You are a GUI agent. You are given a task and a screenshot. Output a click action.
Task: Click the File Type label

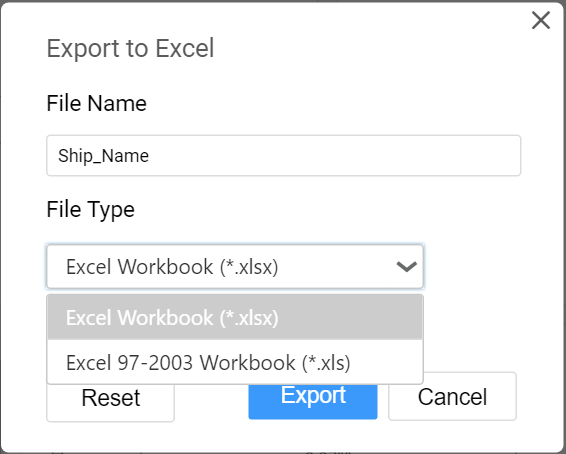(x=91, y=210)
